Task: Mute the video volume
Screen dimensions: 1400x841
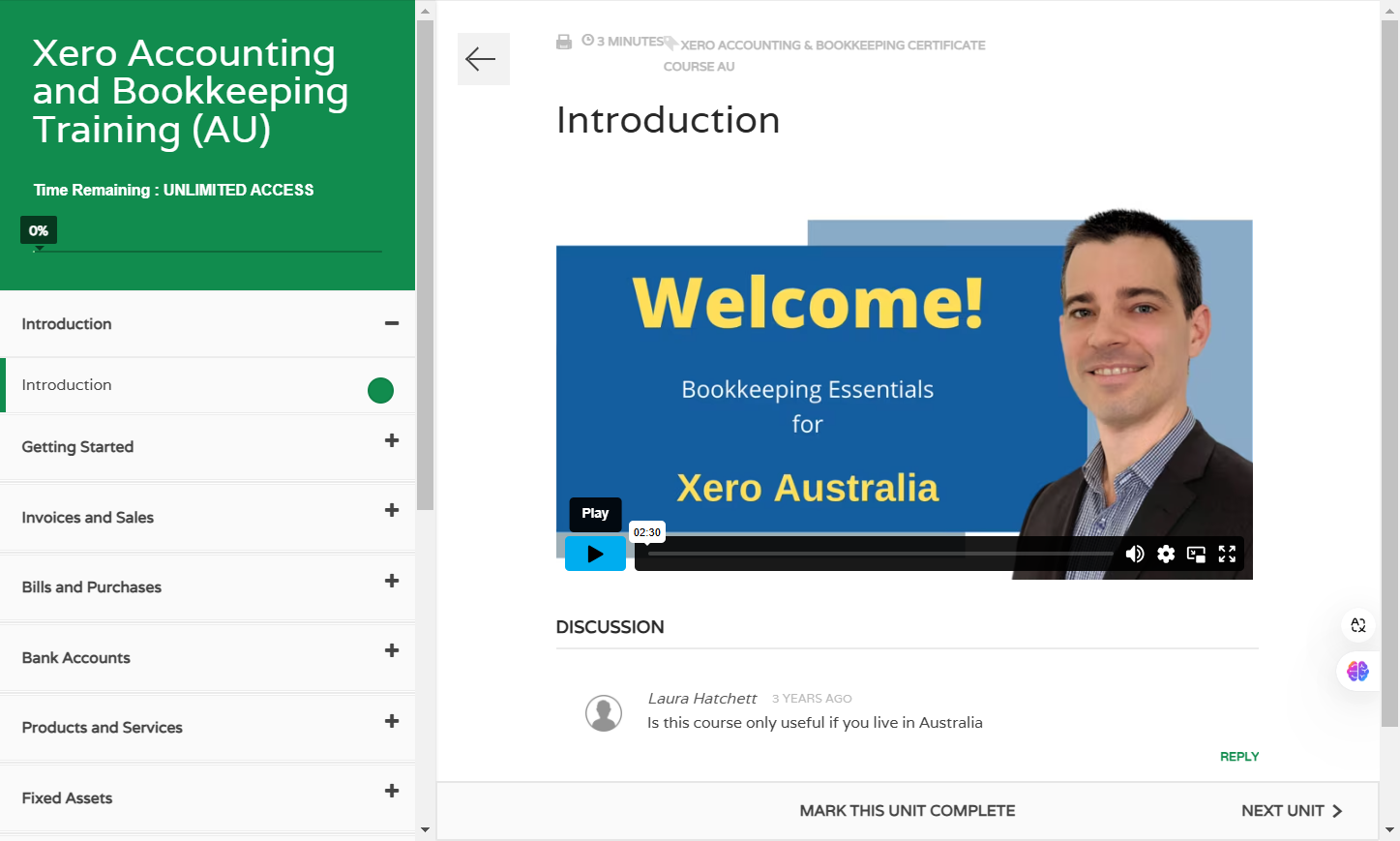Action: (x=1135, y=554)
